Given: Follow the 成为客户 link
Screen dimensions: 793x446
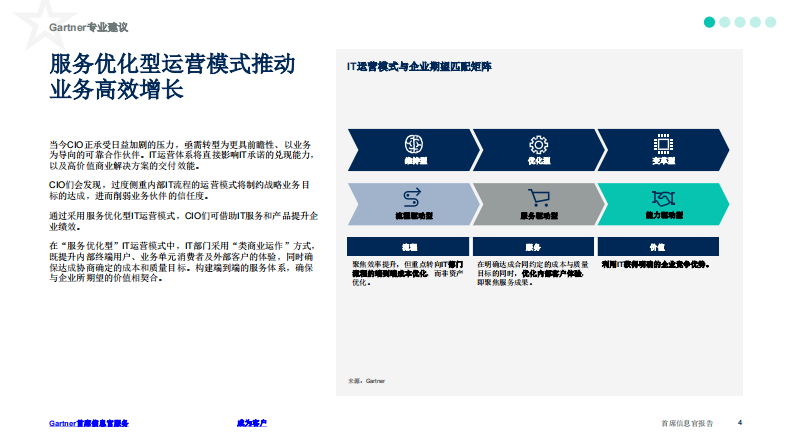Looking at the screenshot, I should coord(251,423).
